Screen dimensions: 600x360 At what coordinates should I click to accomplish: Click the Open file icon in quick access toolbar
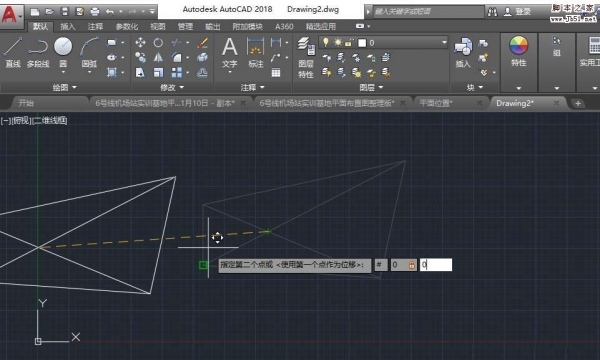point(50,11)
